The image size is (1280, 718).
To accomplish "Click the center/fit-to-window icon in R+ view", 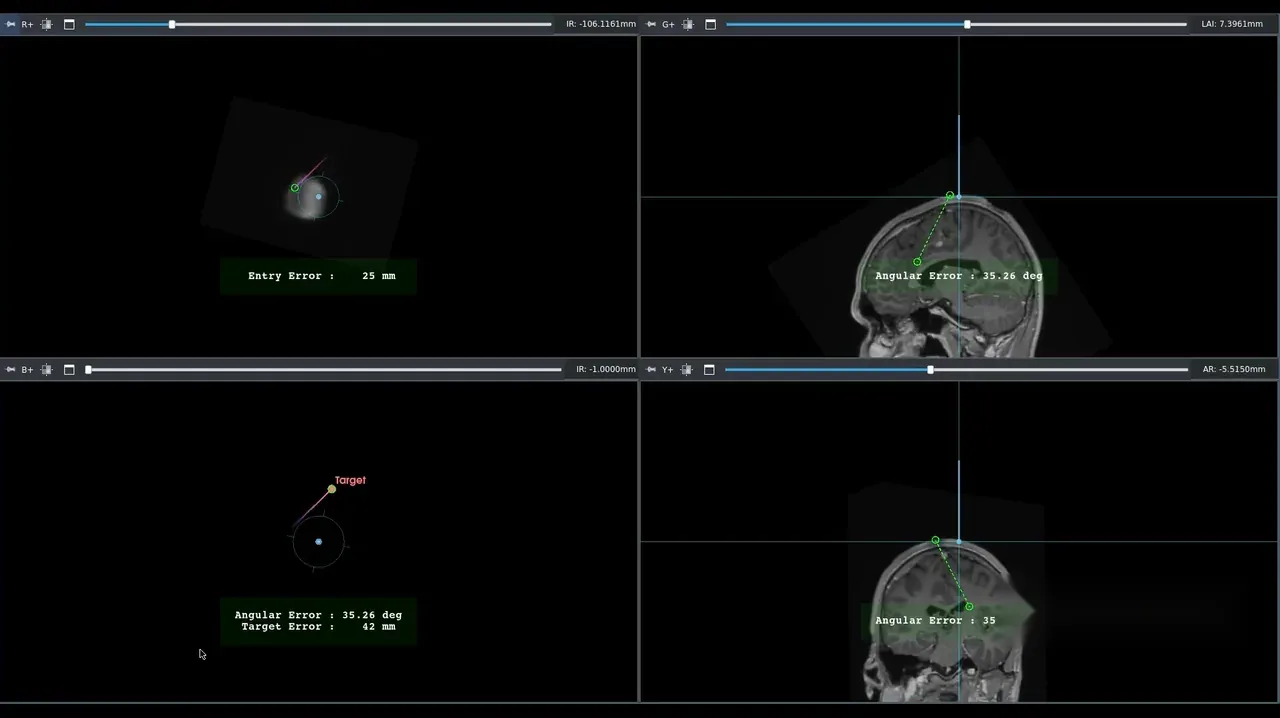I will pyautogui.click(x=46, y=24).
